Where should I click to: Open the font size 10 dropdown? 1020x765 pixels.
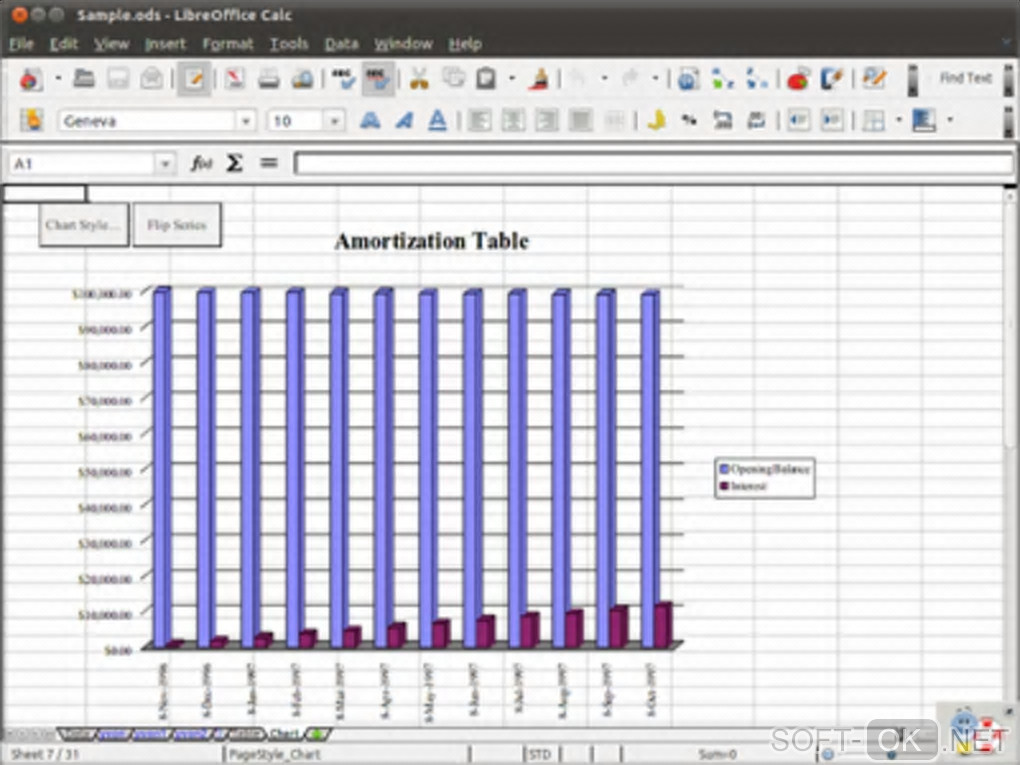click(334, 121)
